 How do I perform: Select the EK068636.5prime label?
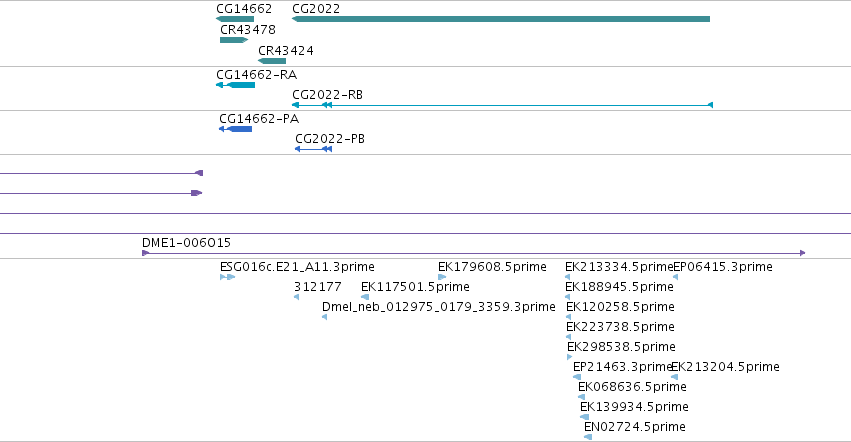pyautogui.click(x=632, y=387)
